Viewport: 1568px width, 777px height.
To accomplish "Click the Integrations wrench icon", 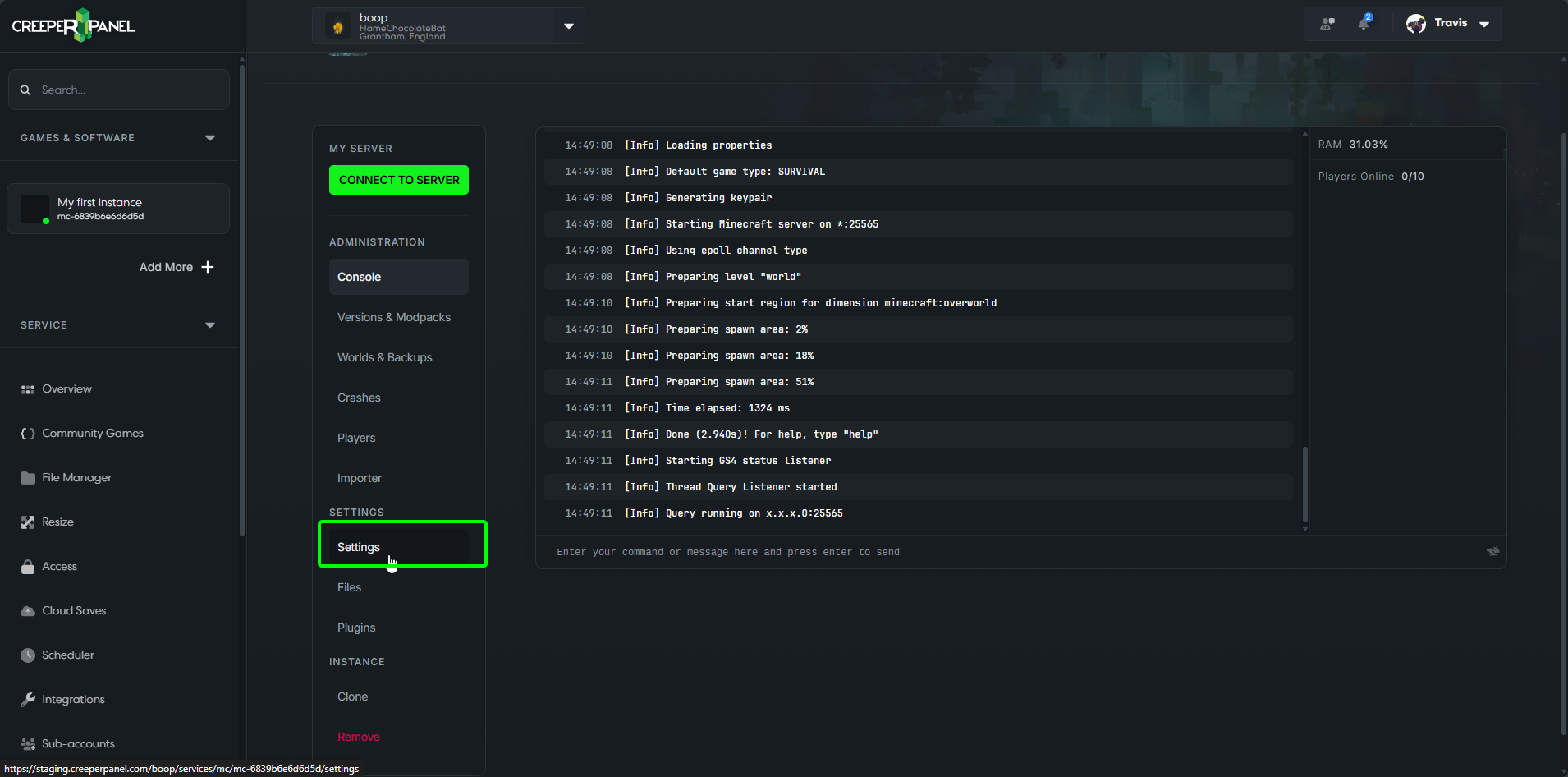I will [x=28, y=700].
